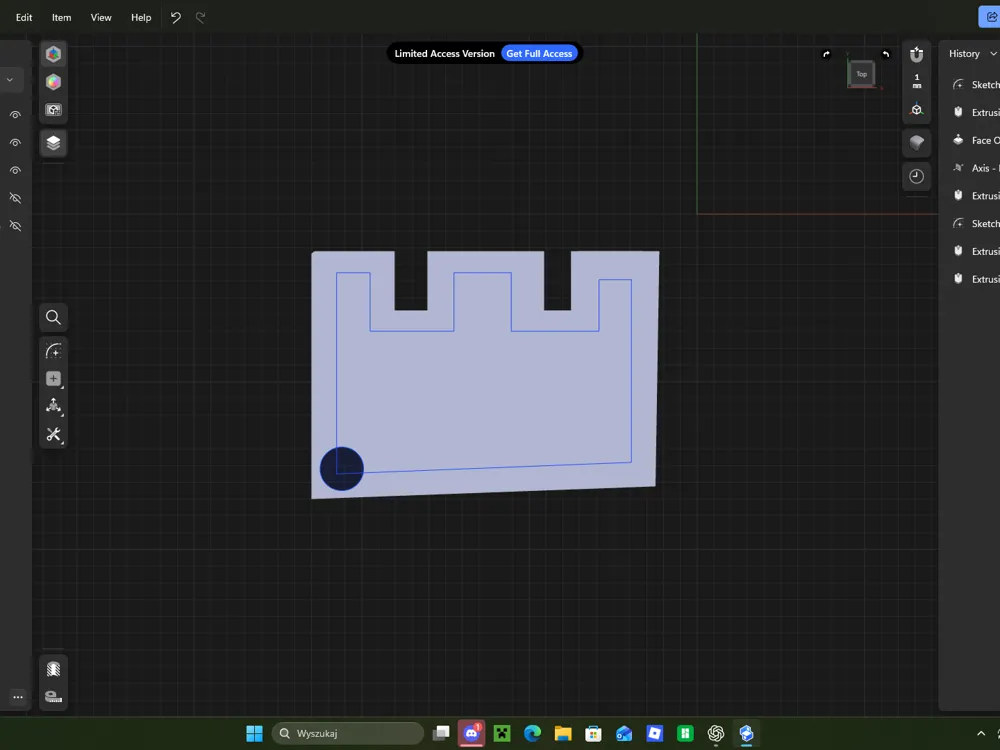This screenshot has height=750, width=1000.
Task: Select the last Extrusion step in History
Action: (x=975, y=279)
